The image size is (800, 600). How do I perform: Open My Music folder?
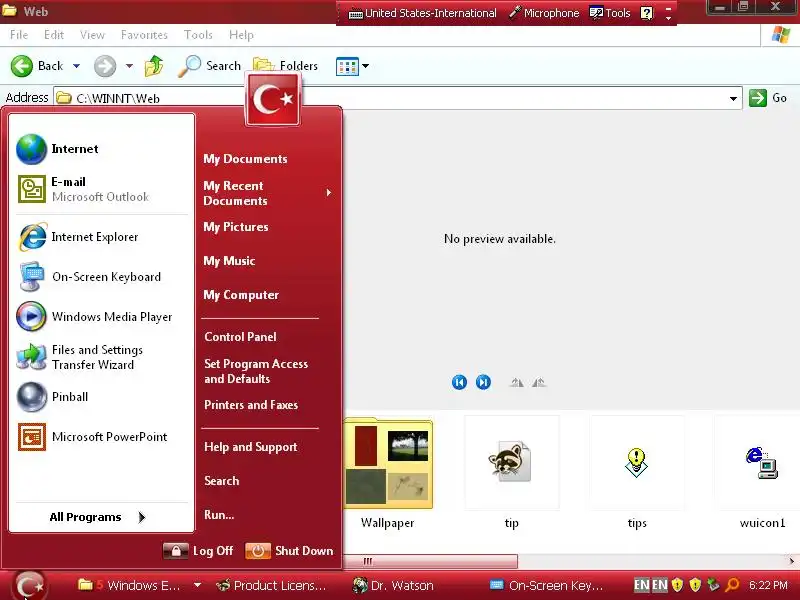[x=229, y=261]
